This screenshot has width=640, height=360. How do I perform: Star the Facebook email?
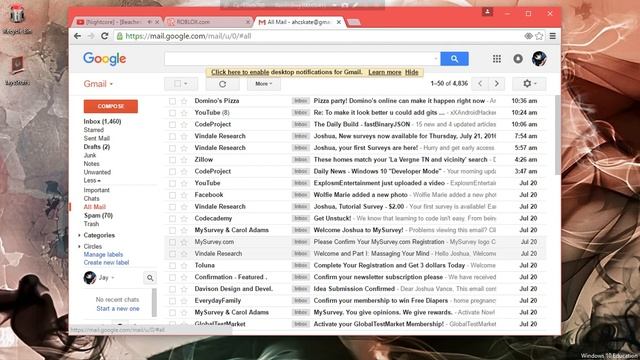point(184,195)
